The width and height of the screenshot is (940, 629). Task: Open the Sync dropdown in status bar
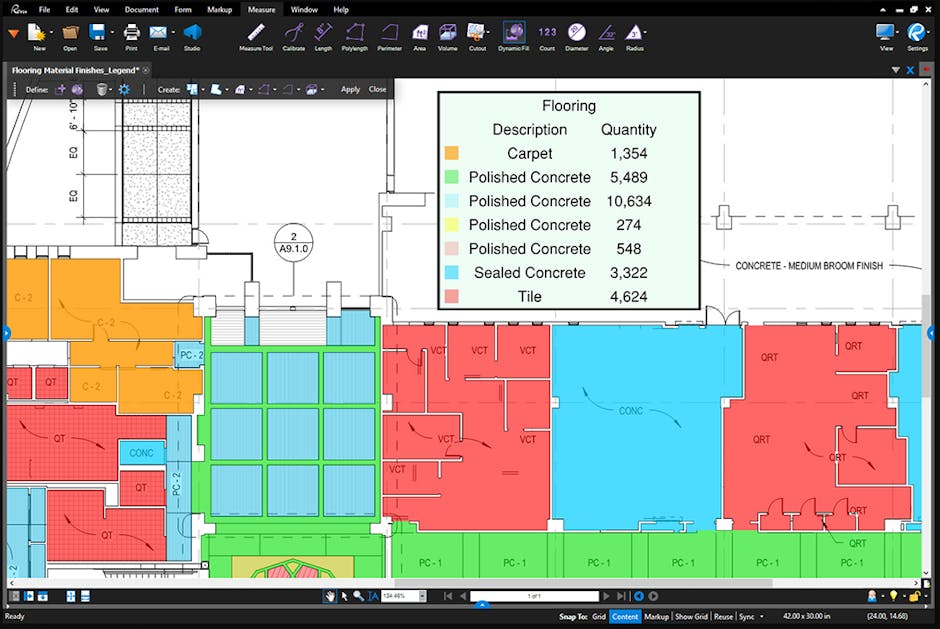coord(750,617)
